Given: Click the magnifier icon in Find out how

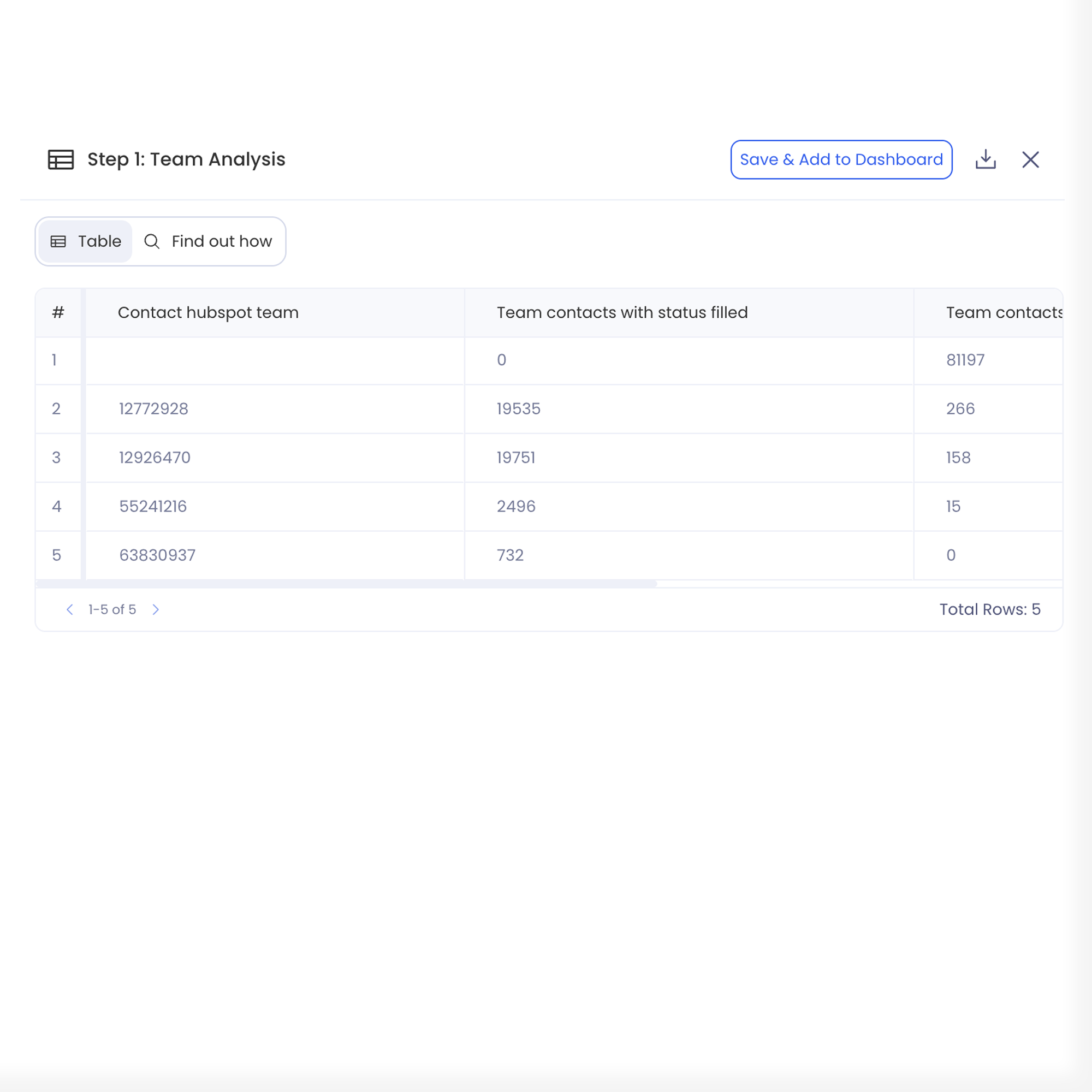Looking at the screenshot, I should point(151,241).
